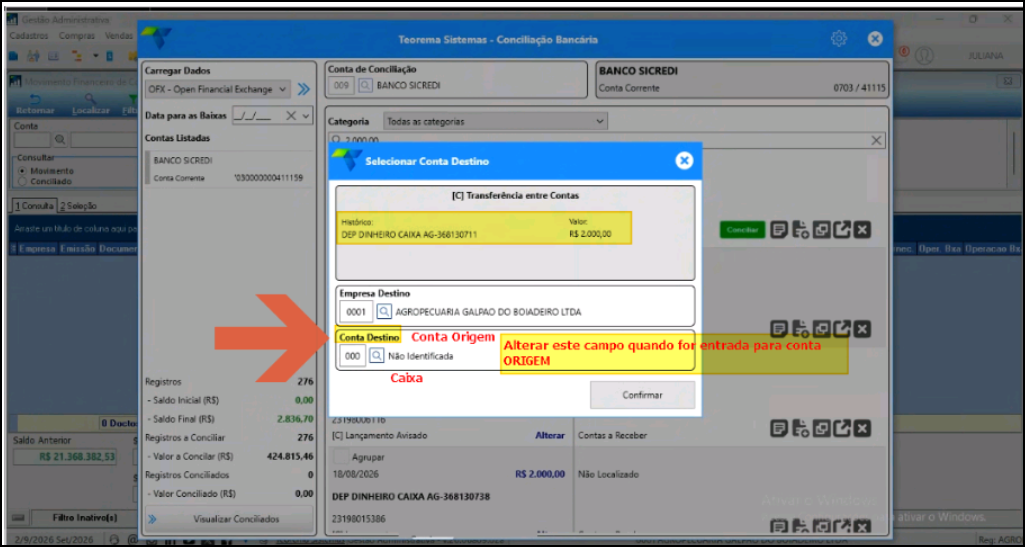Open the OFX - Open Financial Exchange dropdown

(218, 89)
